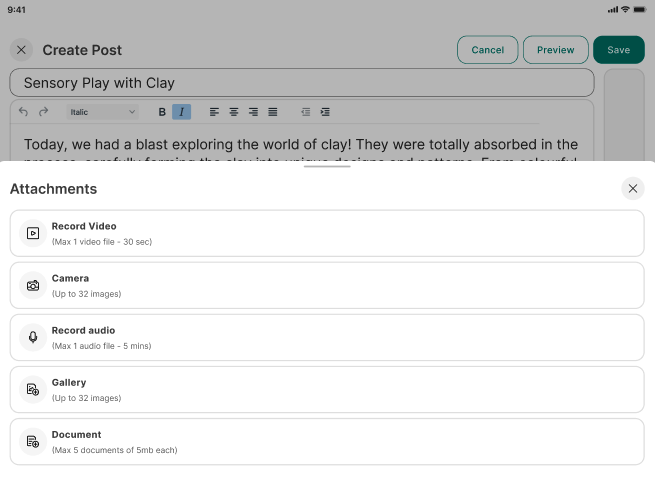The height and width of the screenshot is (477, 655).
Task: Click the document-add icon
Action: (33, 441)
